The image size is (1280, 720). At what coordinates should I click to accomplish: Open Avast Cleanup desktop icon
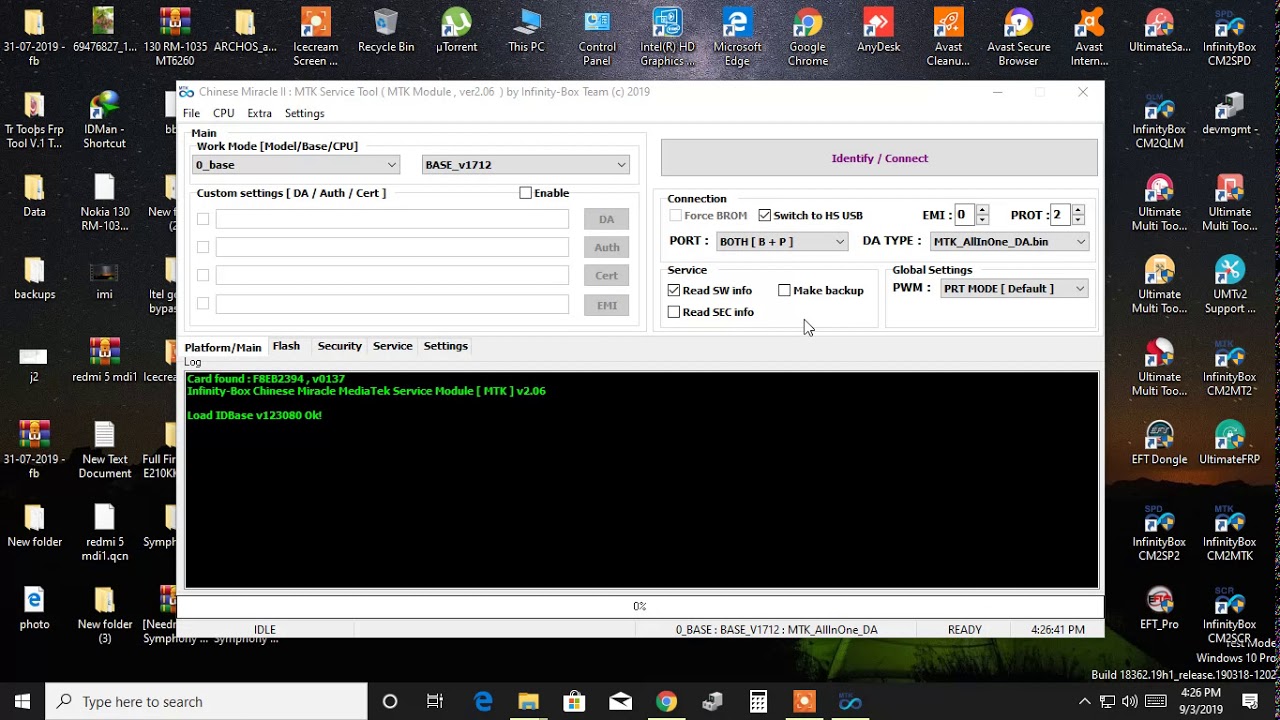tap(948, 38)
